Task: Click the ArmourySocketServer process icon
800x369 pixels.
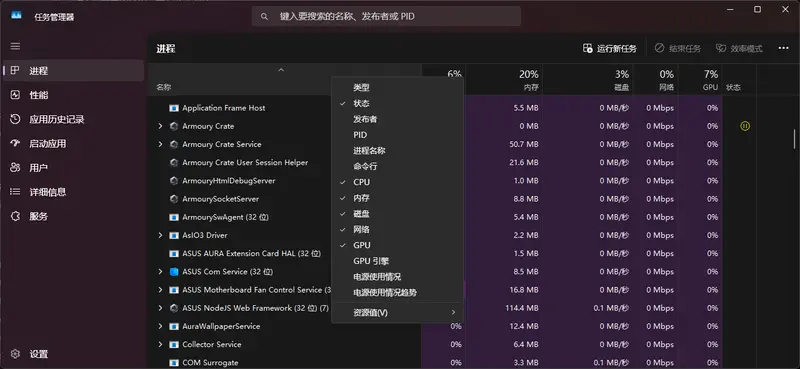Action: (174, 199)
